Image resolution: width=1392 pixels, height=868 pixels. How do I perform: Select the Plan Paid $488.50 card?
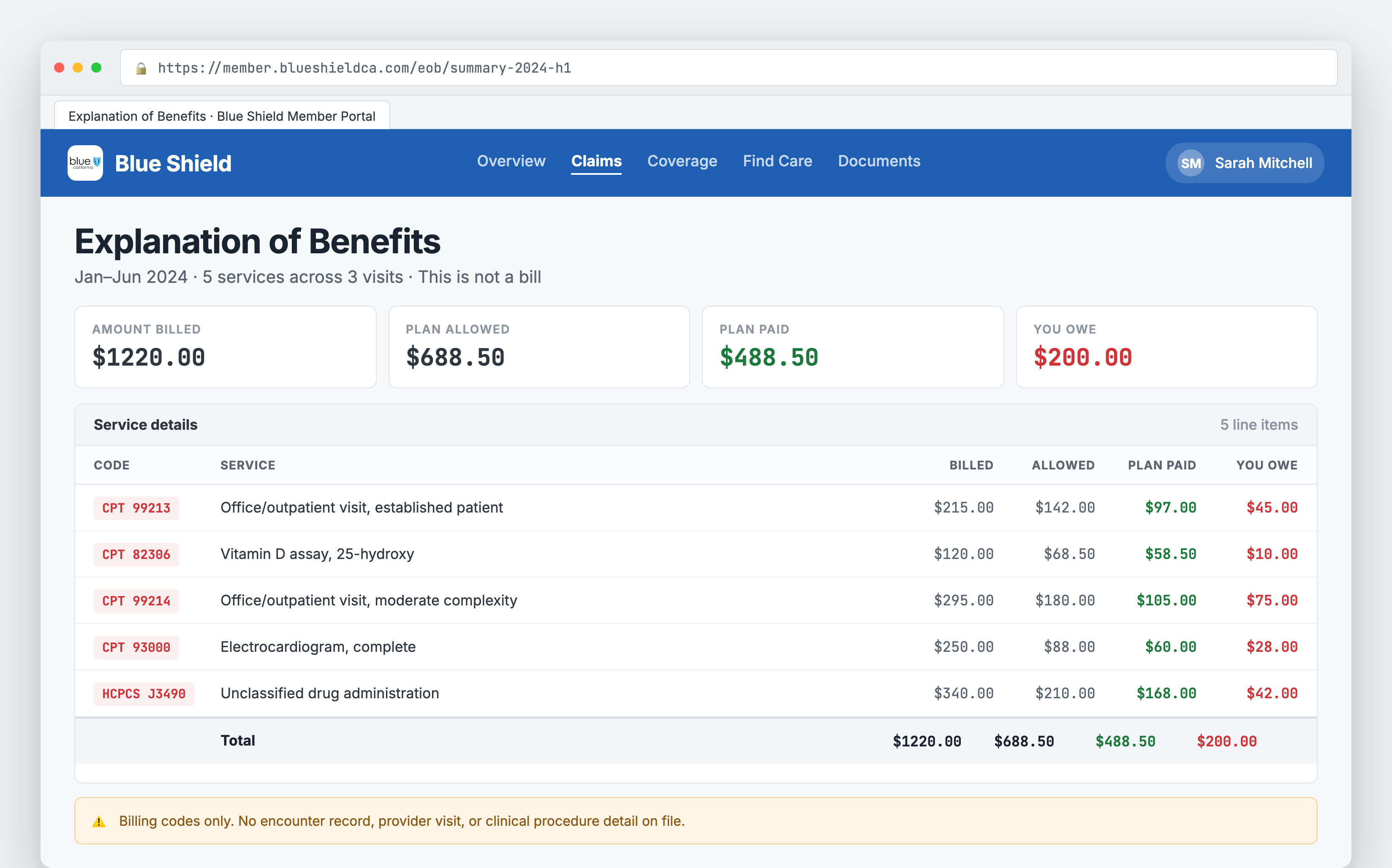853,347
